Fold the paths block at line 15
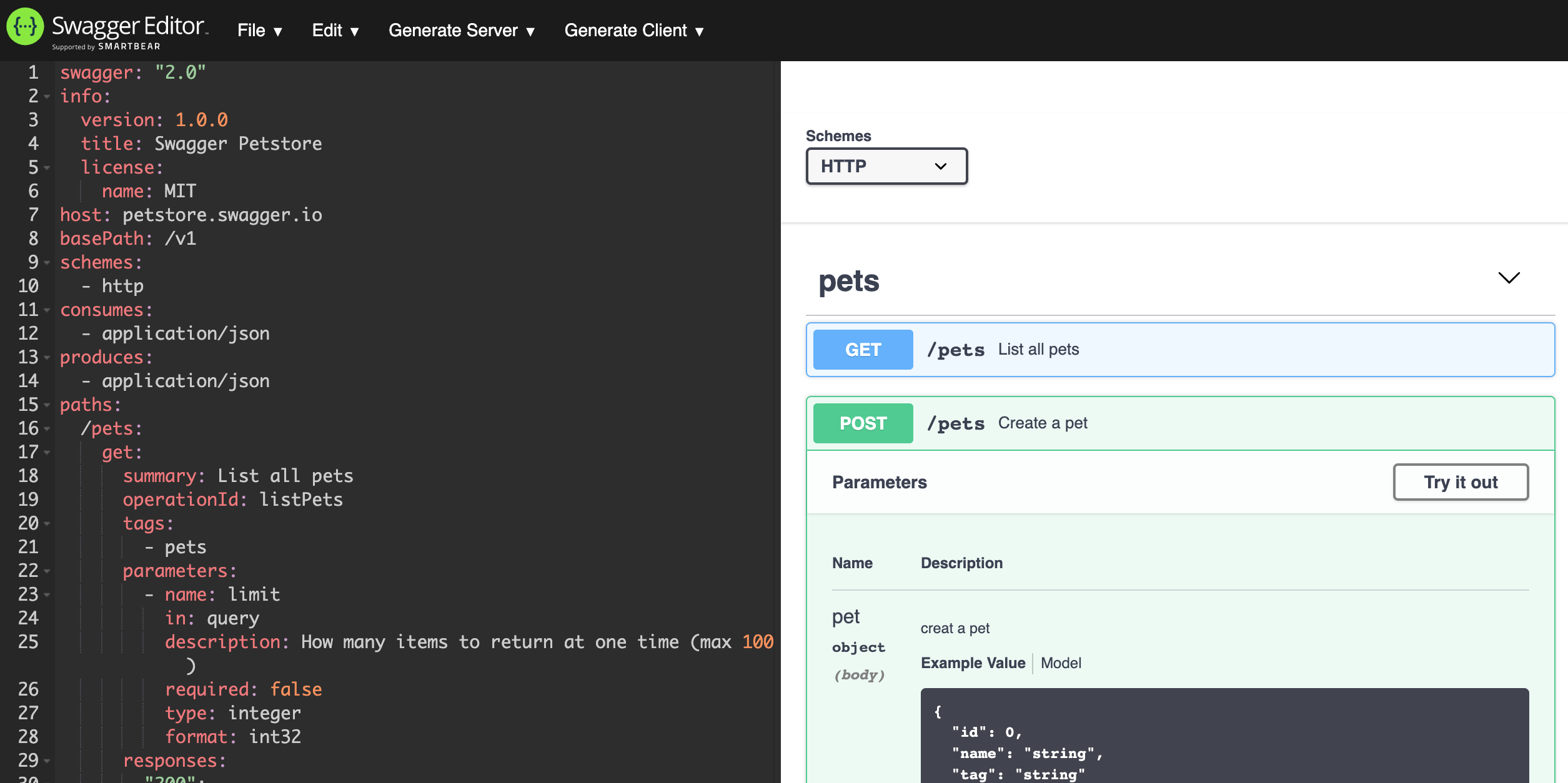 (47, 405)
